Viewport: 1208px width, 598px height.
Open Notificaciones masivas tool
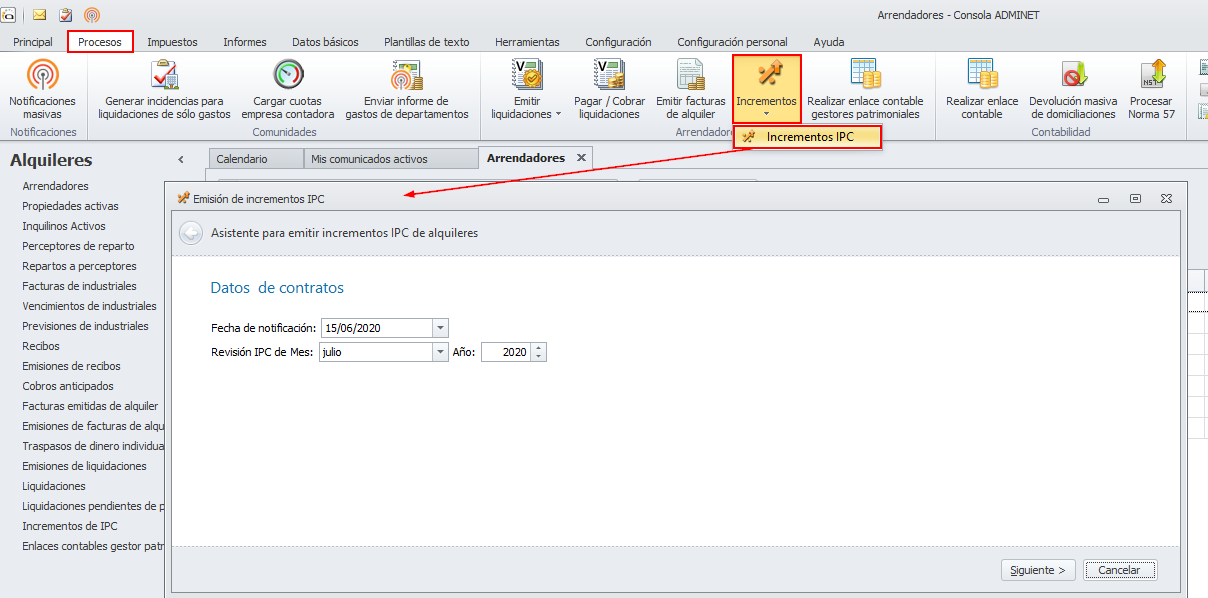coord(42,89)
